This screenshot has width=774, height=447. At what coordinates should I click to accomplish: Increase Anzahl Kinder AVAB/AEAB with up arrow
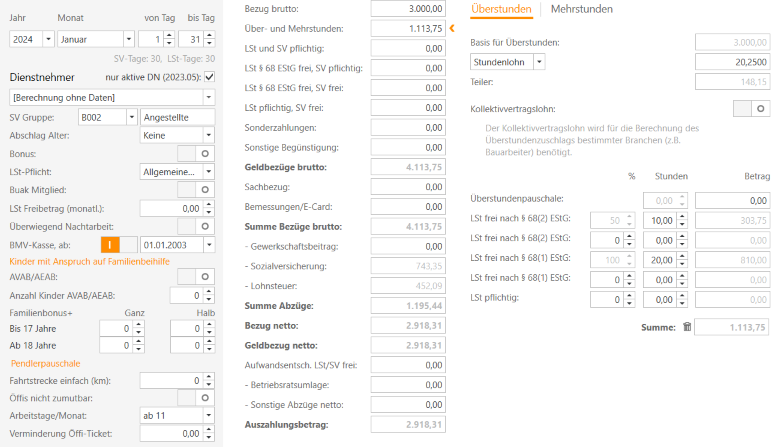209,291
